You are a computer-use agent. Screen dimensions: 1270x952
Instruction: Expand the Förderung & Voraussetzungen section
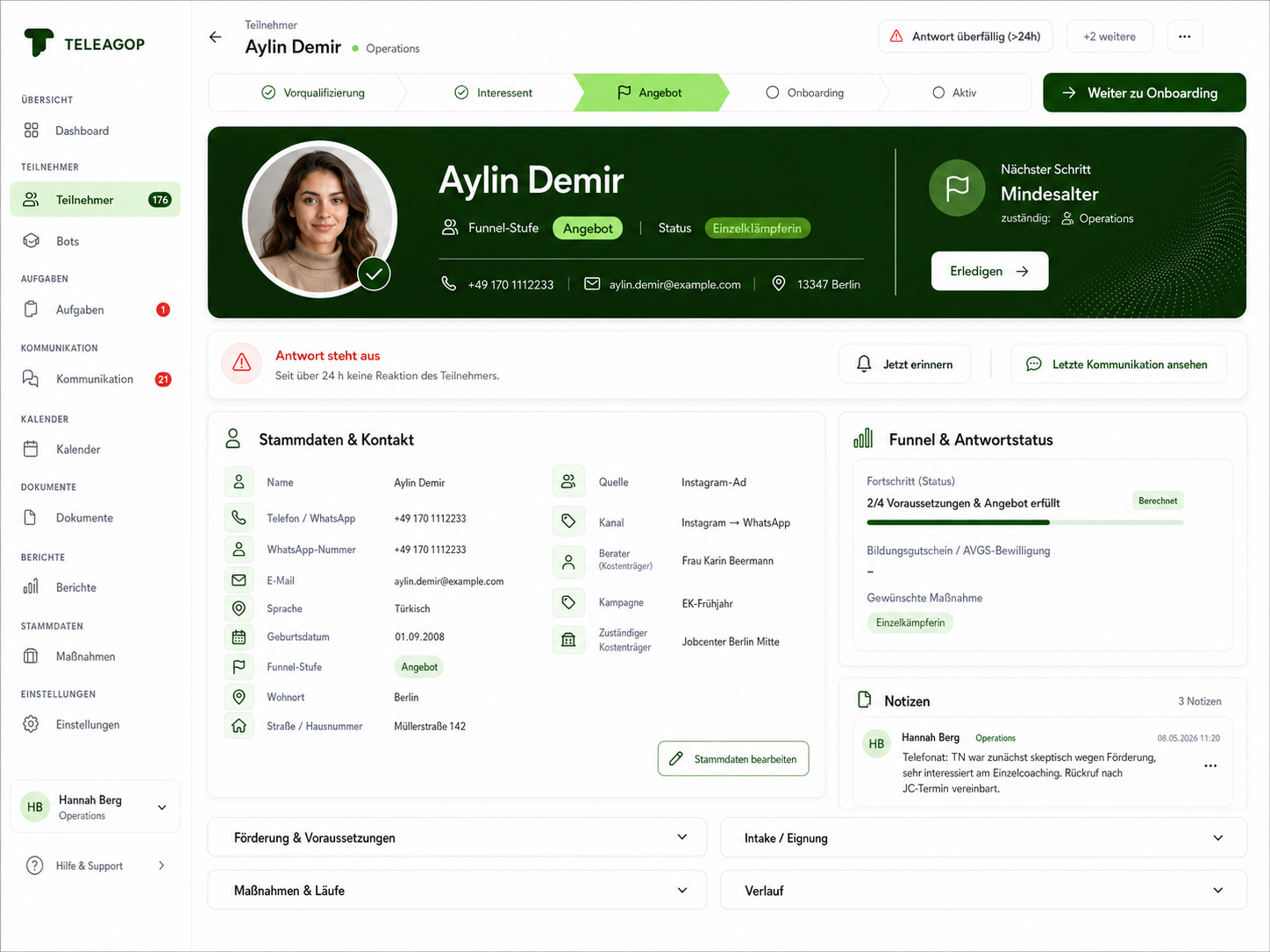457,837
